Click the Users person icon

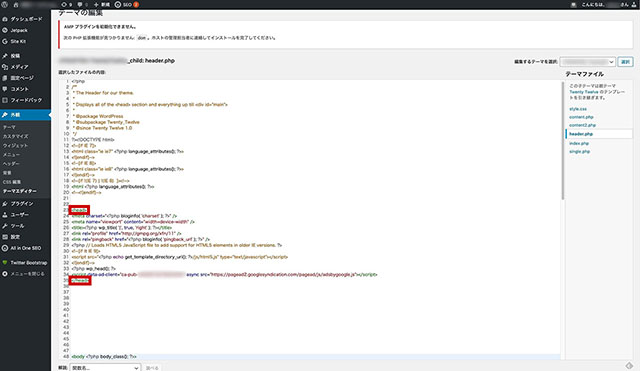tap(5, 214)
